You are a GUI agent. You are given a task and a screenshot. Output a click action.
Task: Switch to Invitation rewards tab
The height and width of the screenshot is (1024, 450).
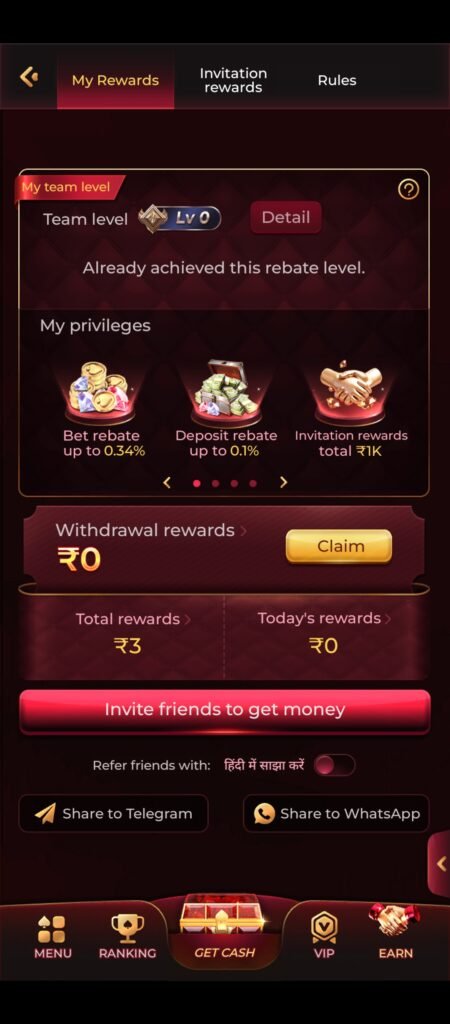click(x=233, y=80)
